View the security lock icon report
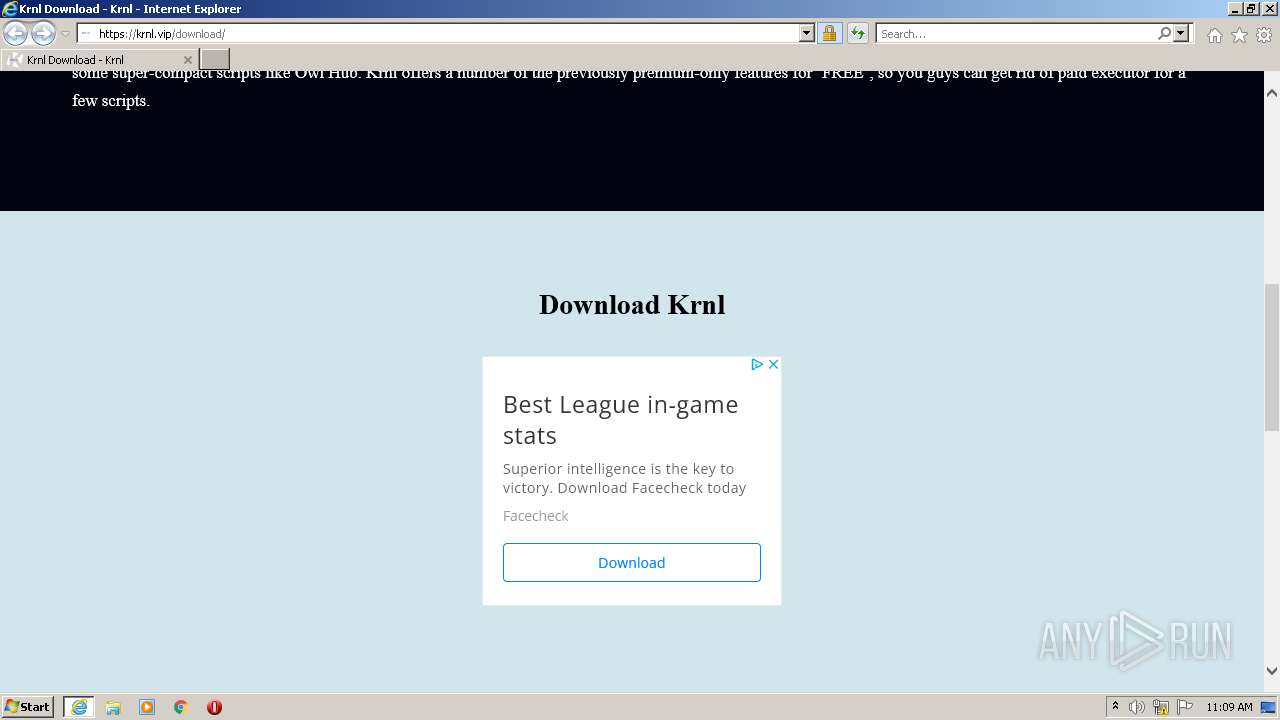This screenshot has width=1280, height=720. [x=829, y=33]
